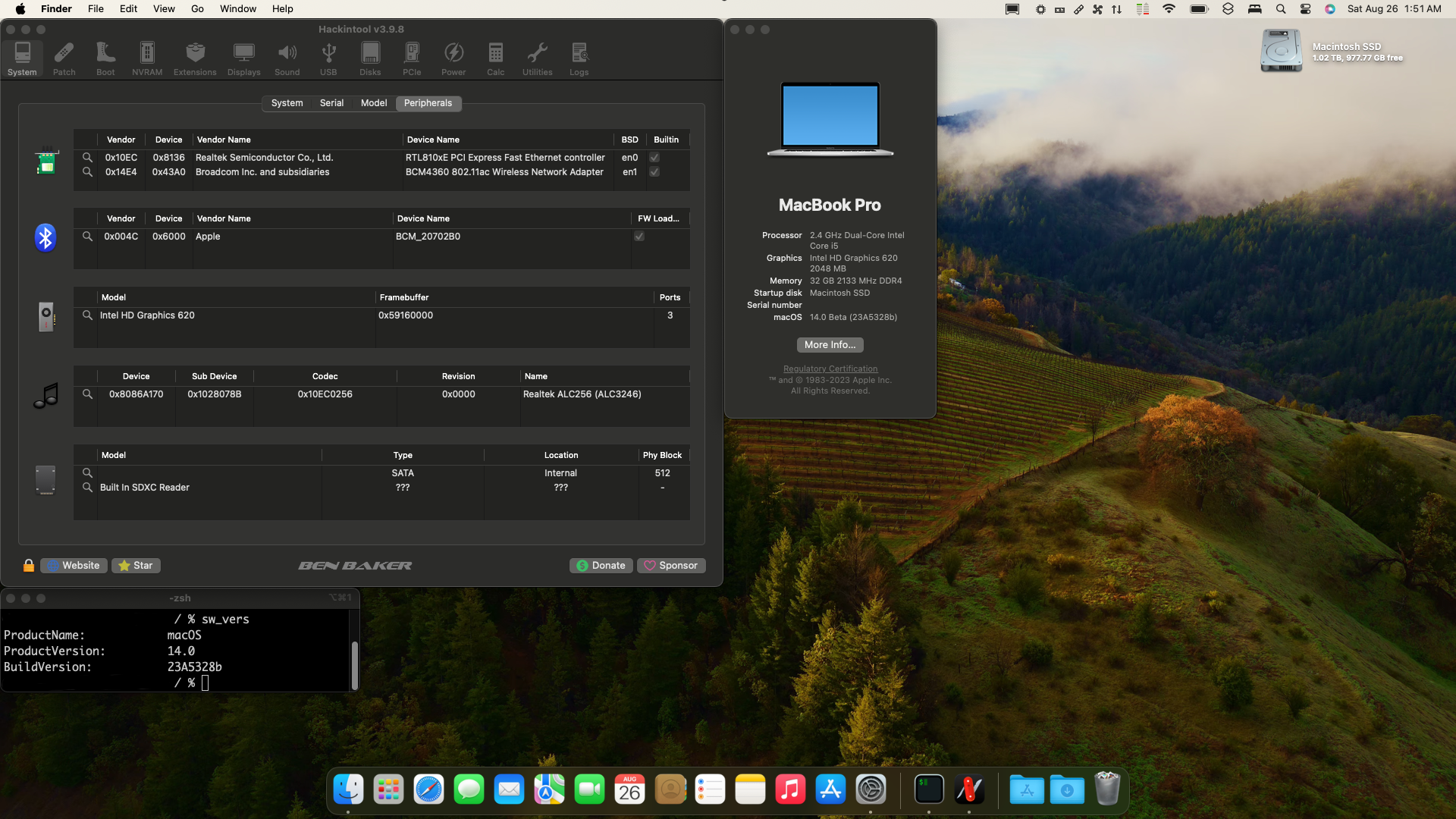Open the Logs section

(579, 58)
